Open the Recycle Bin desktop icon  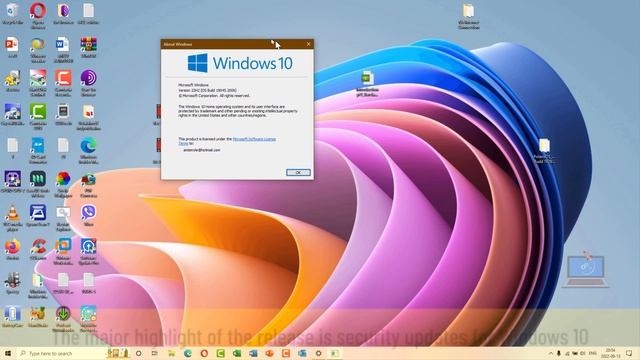[12, 13]
